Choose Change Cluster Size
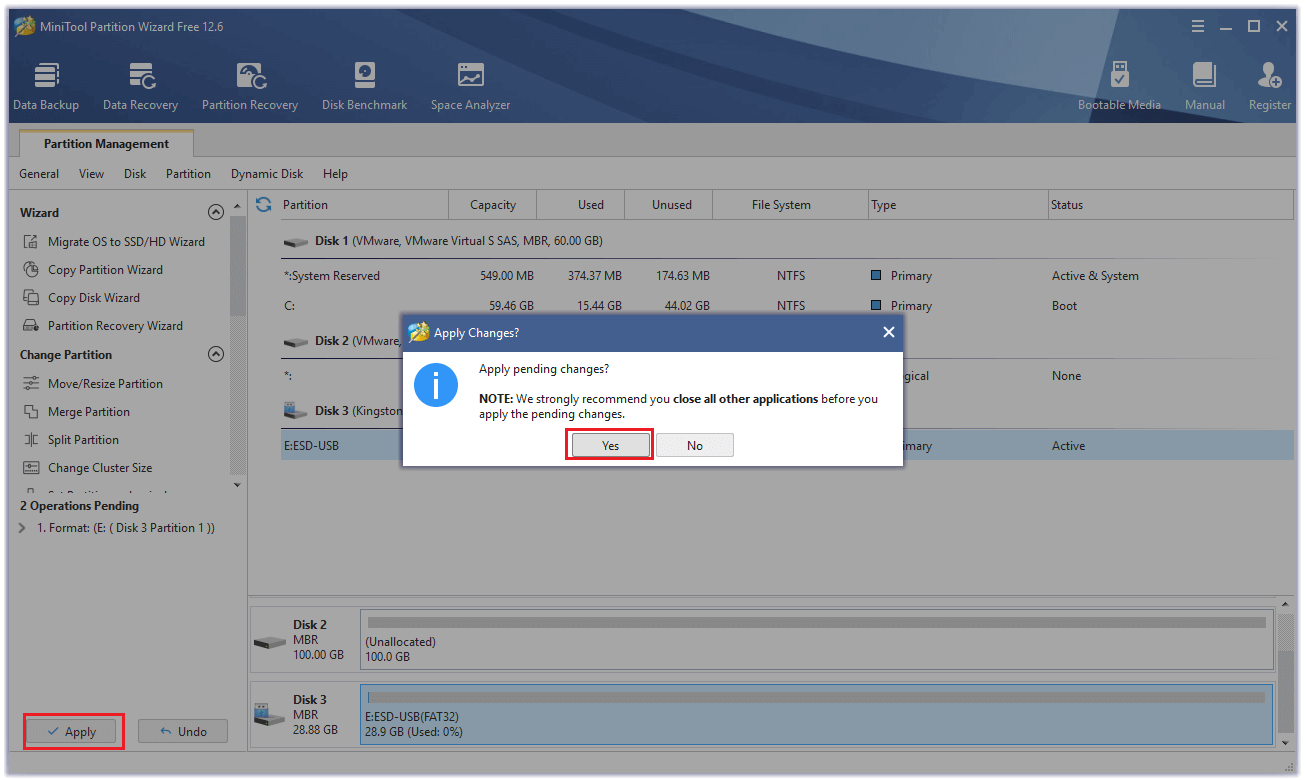The image size is (1306, 780). 87,468
